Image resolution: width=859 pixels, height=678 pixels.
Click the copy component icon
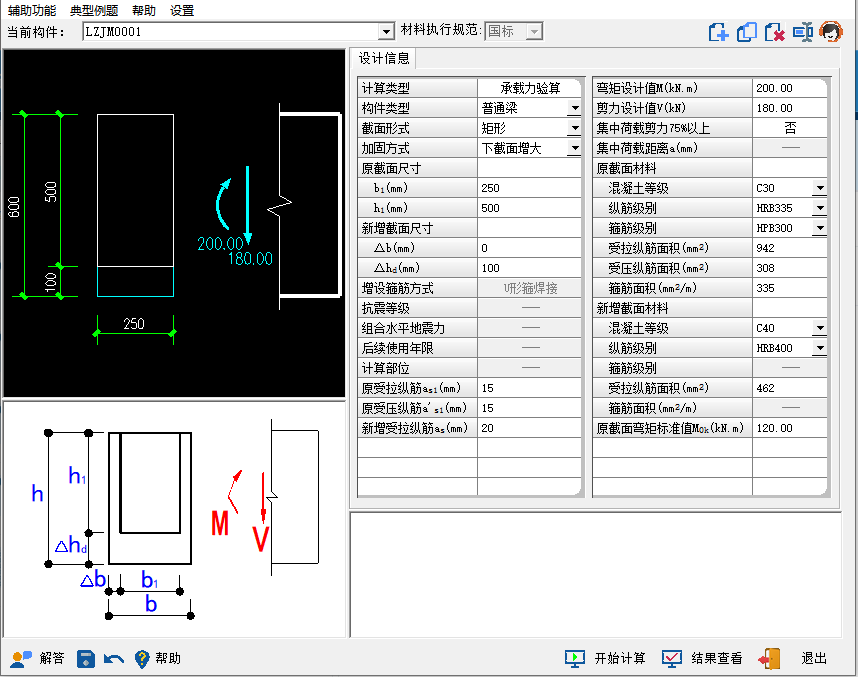[746, 32]
